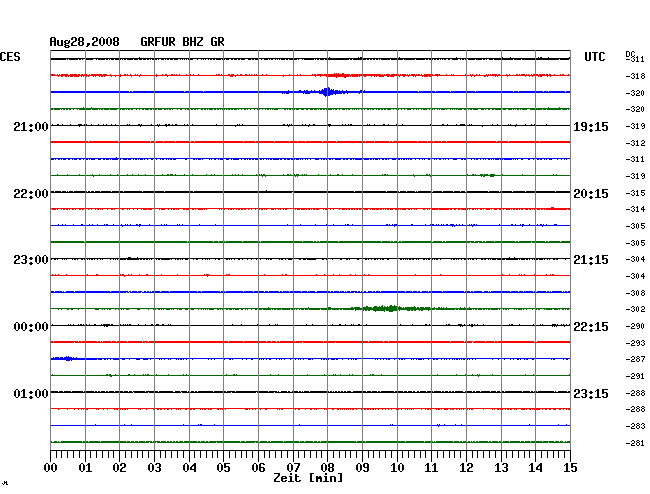Click the 00:00 local time label

31,327
